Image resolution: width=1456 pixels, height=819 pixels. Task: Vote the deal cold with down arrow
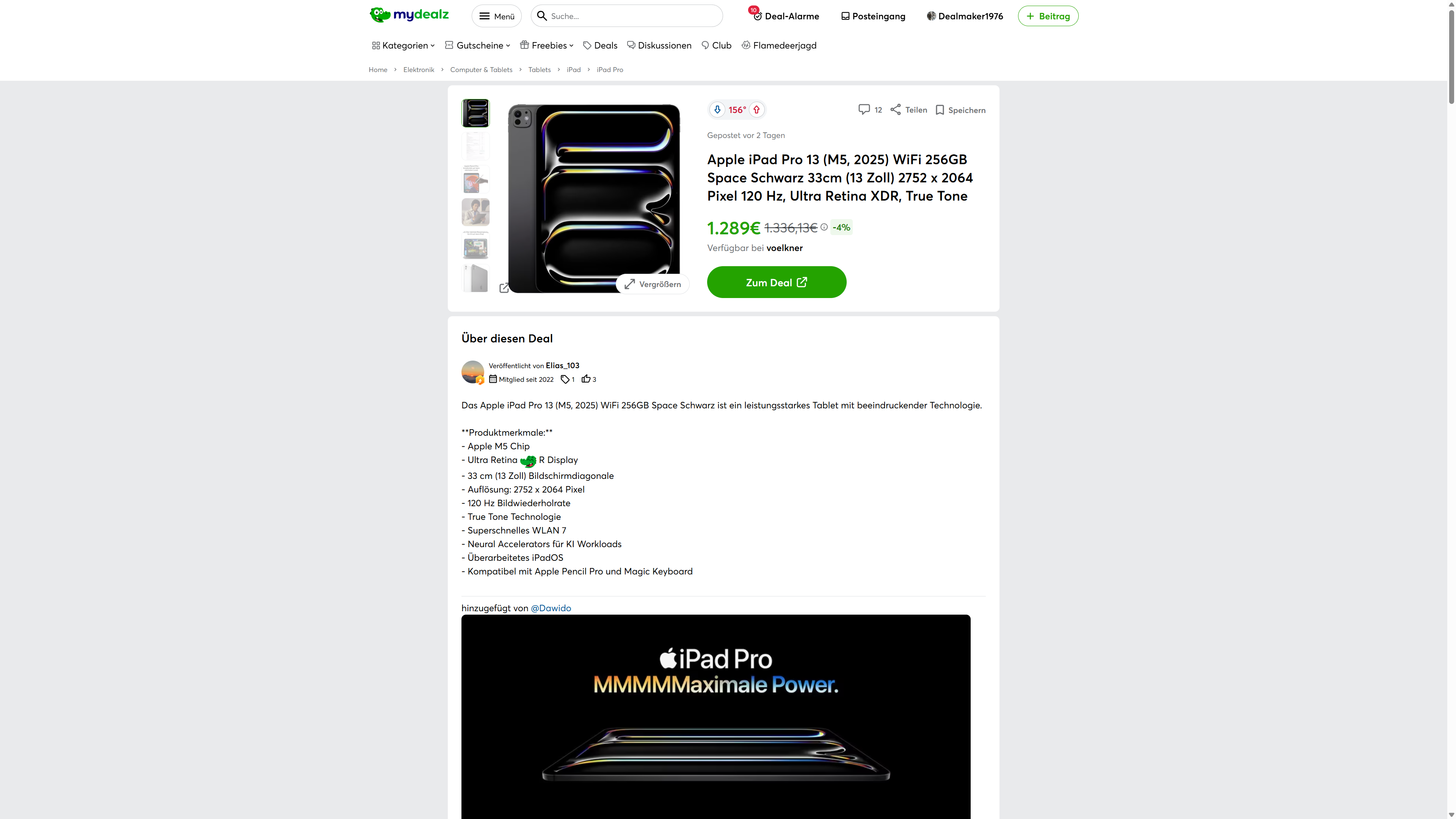point(717,110)
